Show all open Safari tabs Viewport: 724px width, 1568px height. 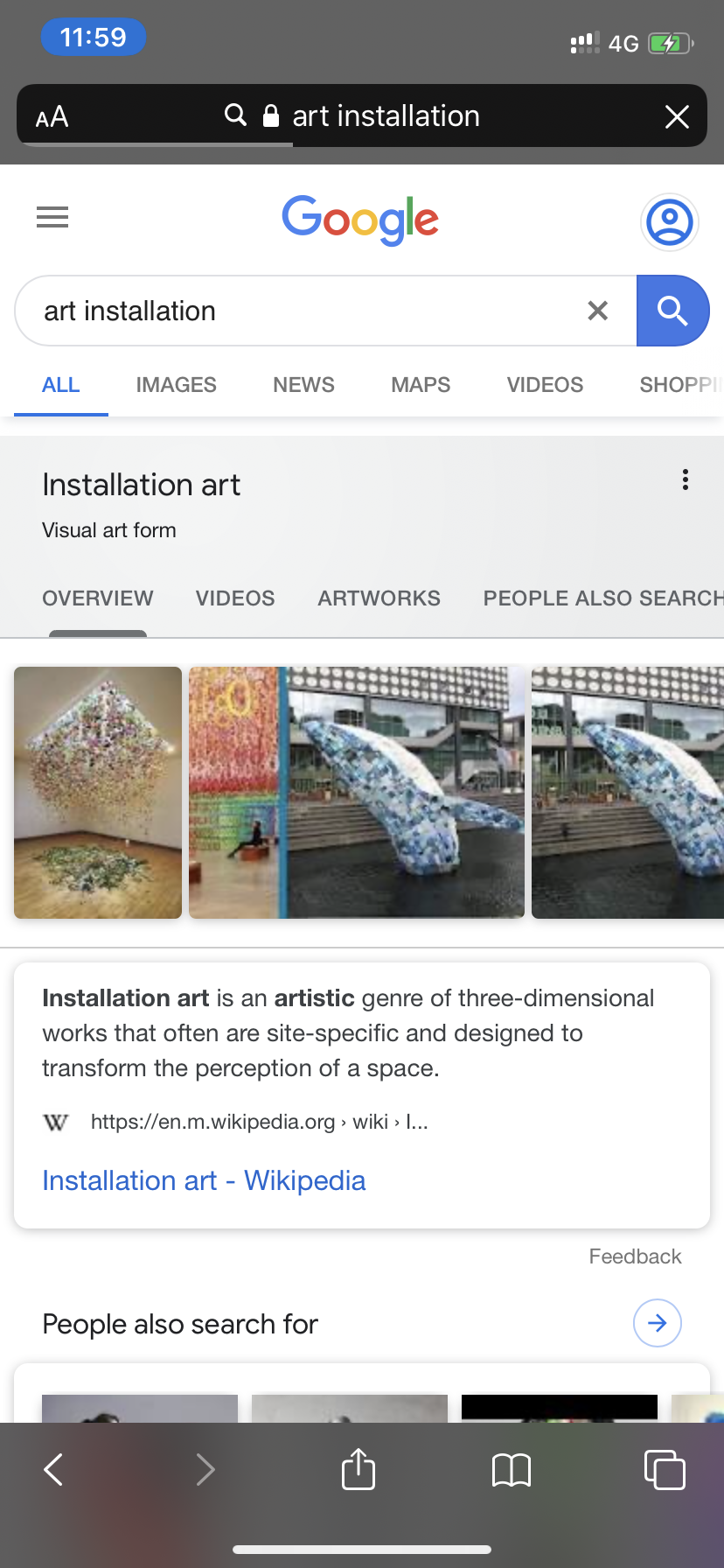pos(665,1469)
